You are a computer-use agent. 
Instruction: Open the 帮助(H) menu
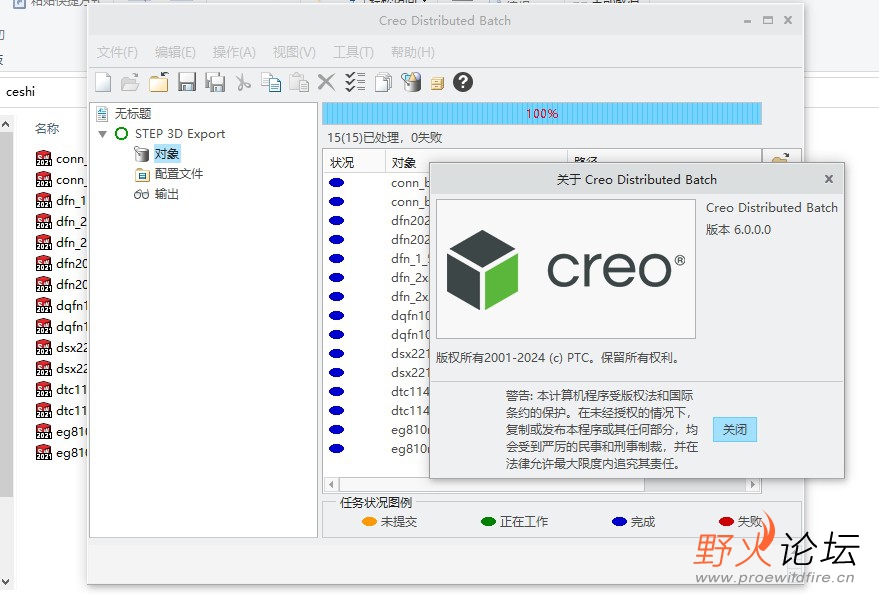413,52
